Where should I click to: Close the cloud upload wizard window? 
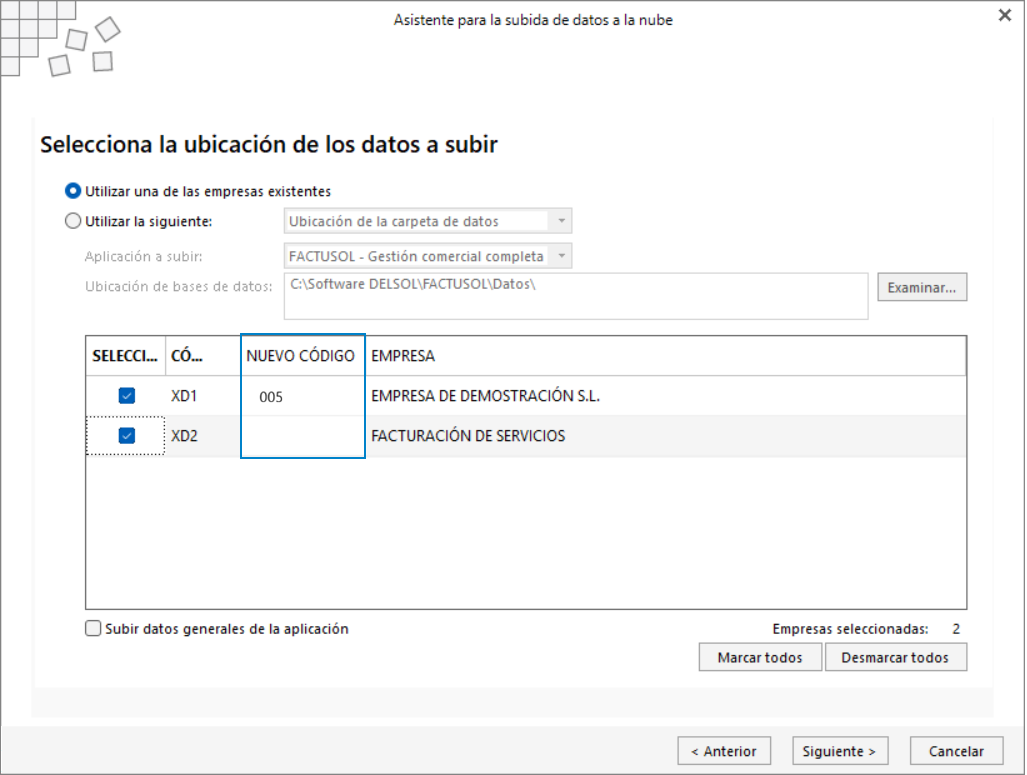pos(1004,15)
